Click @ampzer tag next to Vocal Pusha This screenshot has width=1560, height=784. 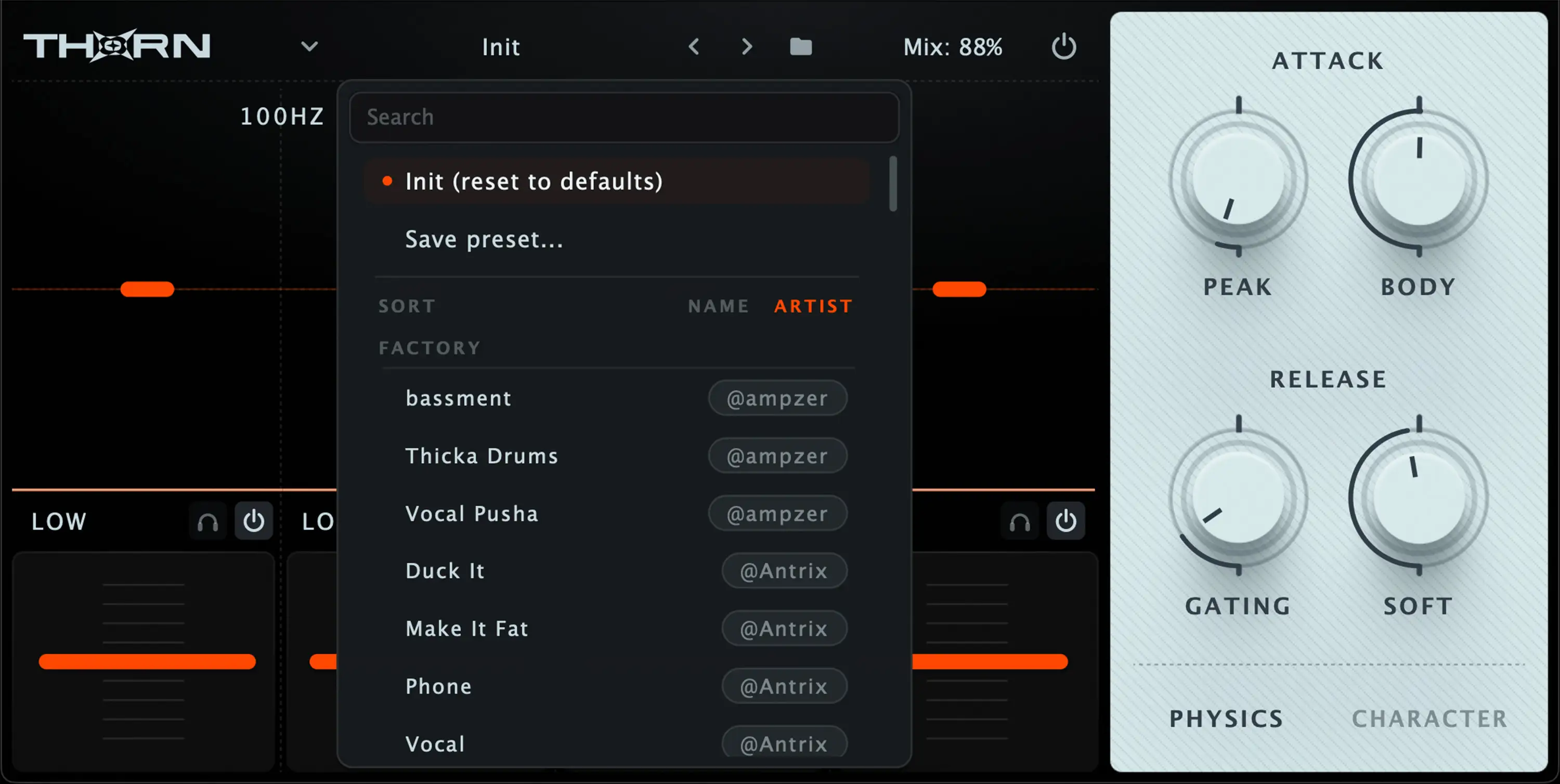coord(777,514)
